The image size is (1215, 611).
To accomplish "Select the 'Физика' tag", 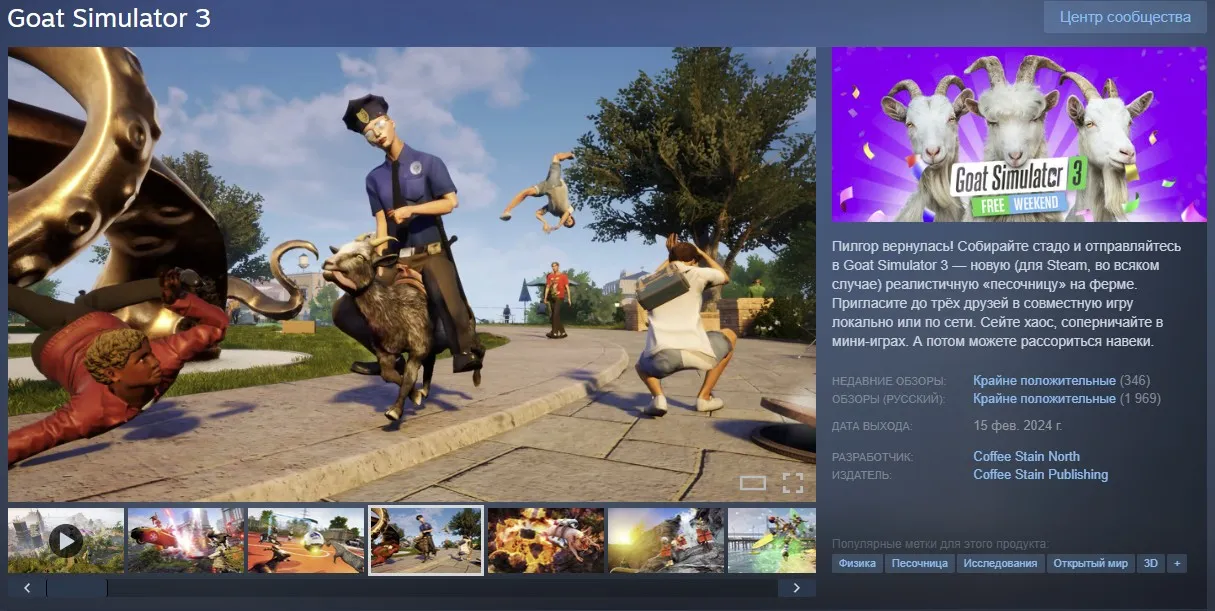I will (x=858, y=564).
